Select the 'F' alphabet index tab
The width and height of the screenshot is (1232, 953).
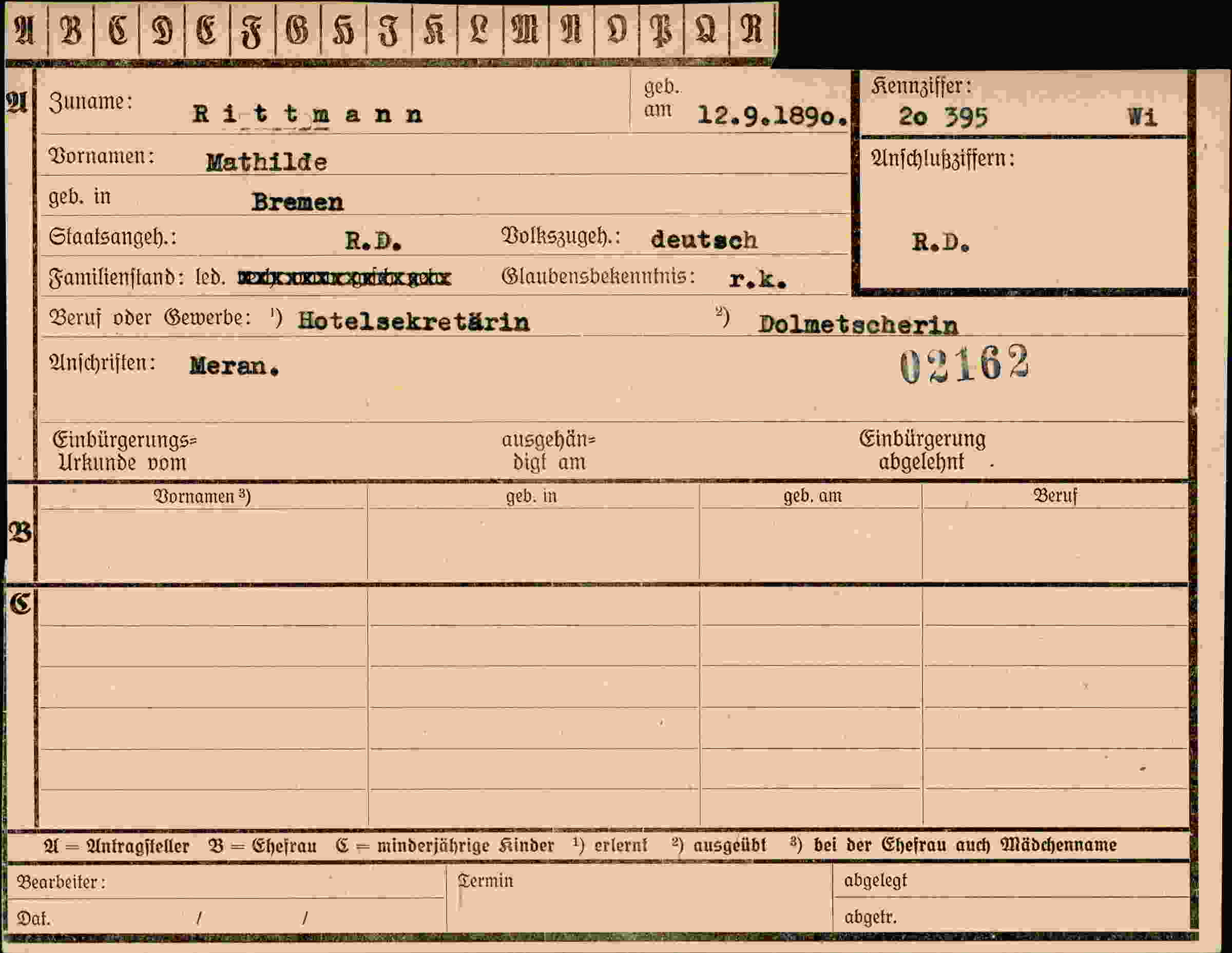(252, 29)
